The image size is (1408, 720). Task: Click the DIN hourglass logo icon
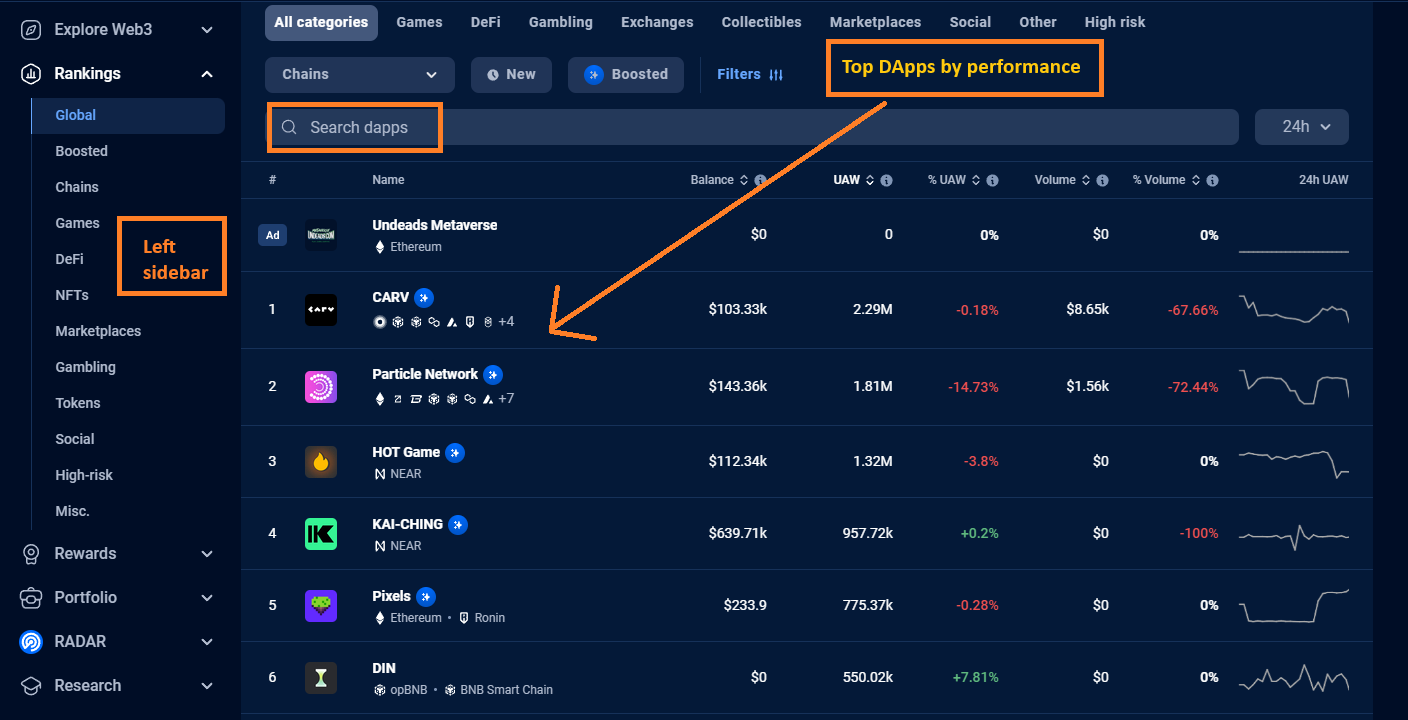[x=321, y=678]
